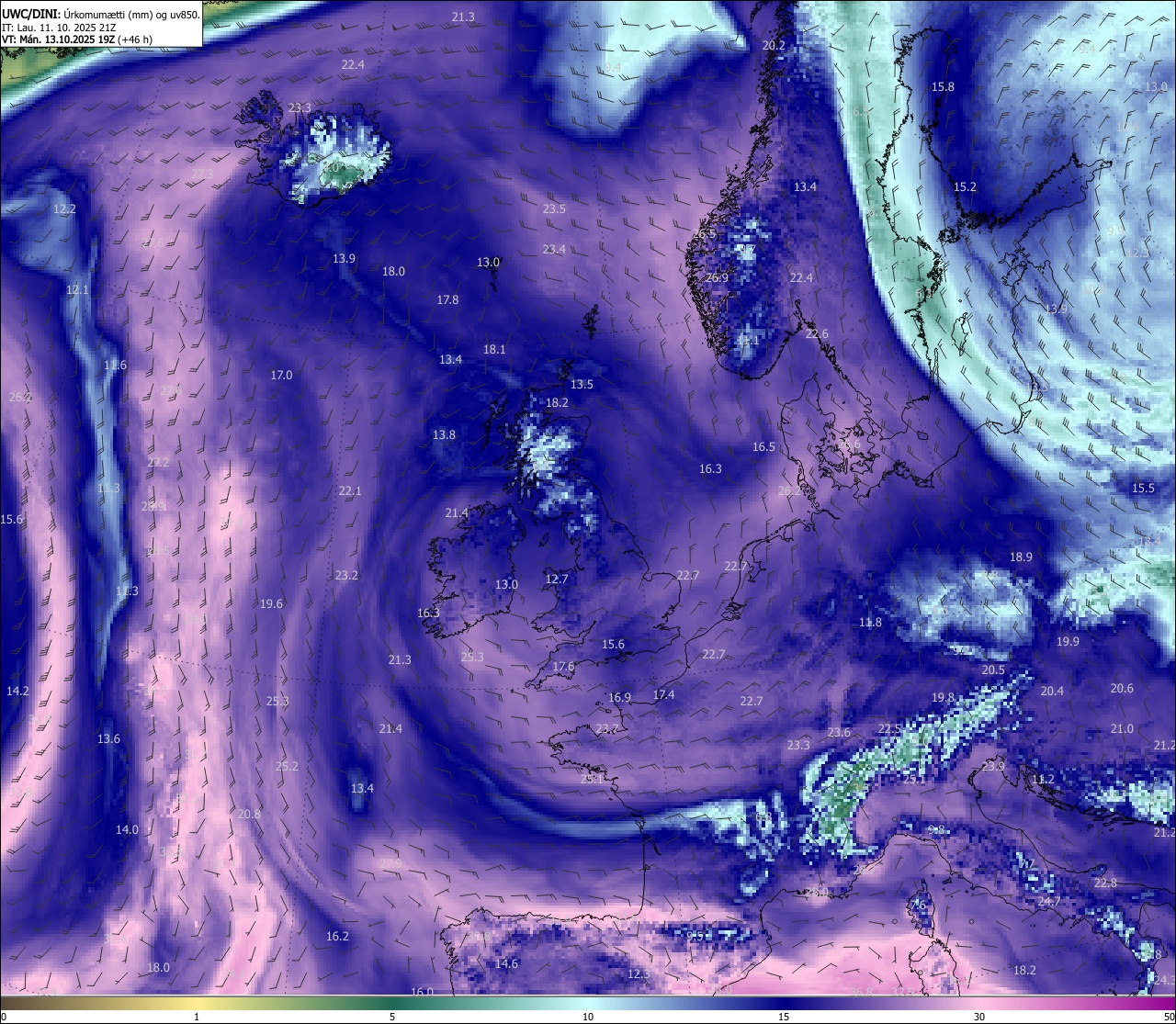Click the 22.8 value over the Balkans
This screenshot has height=1024, width=1176.
pyautogui.click(x=1105, y=883)
